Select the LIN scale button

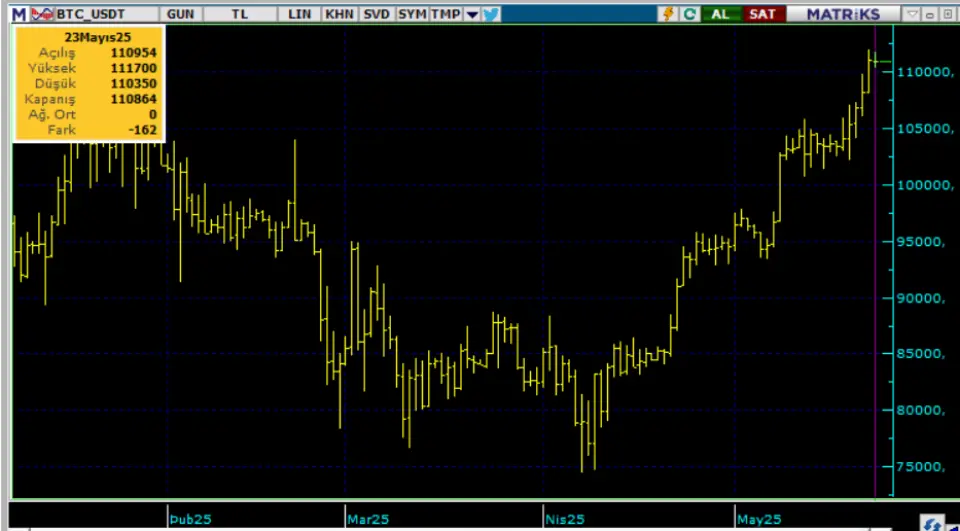(299, 14)
